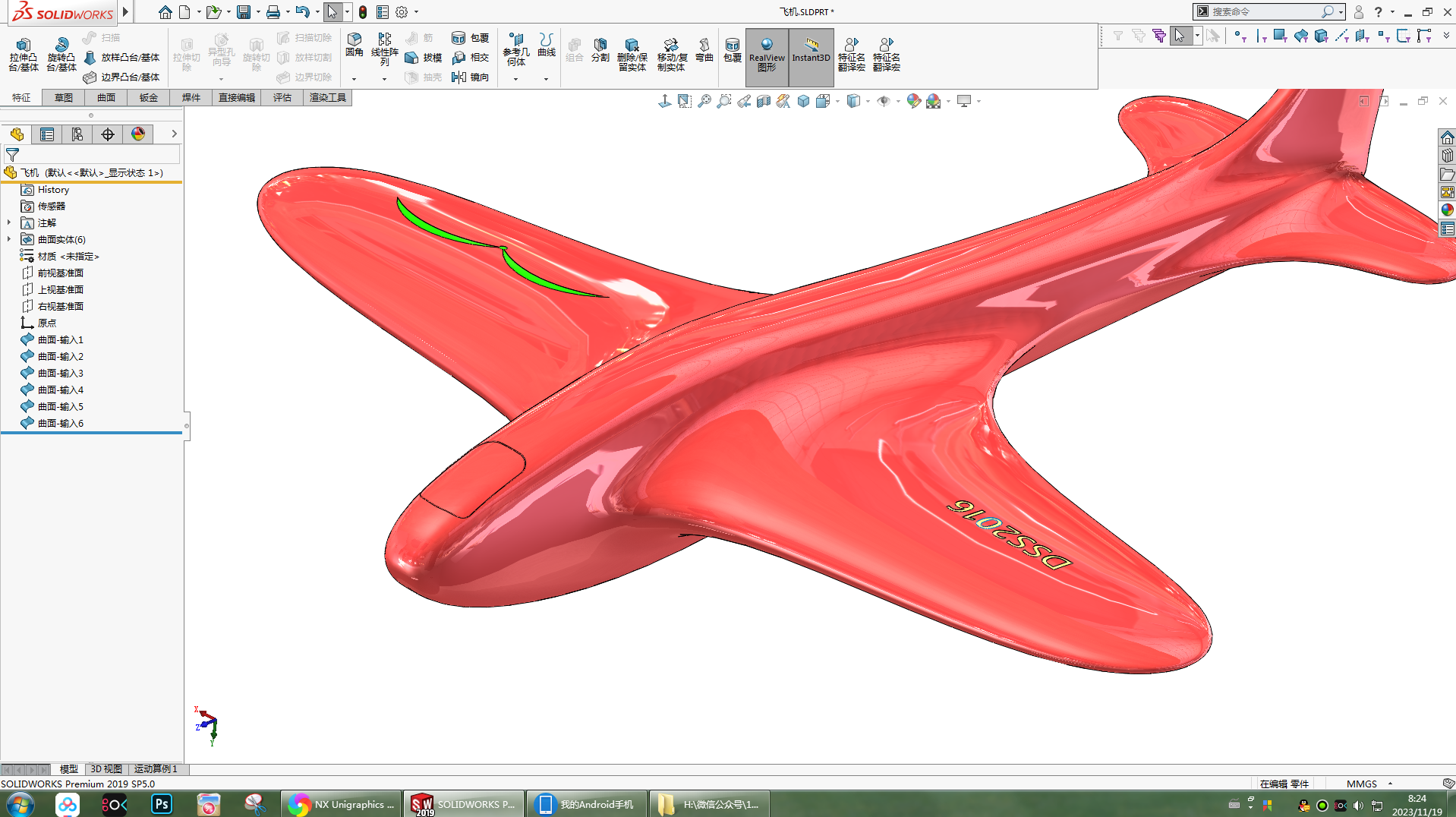1456x817 pixels.
Task: Toggle Hide/Show Items eye icon
Action: tap(884, 101)
